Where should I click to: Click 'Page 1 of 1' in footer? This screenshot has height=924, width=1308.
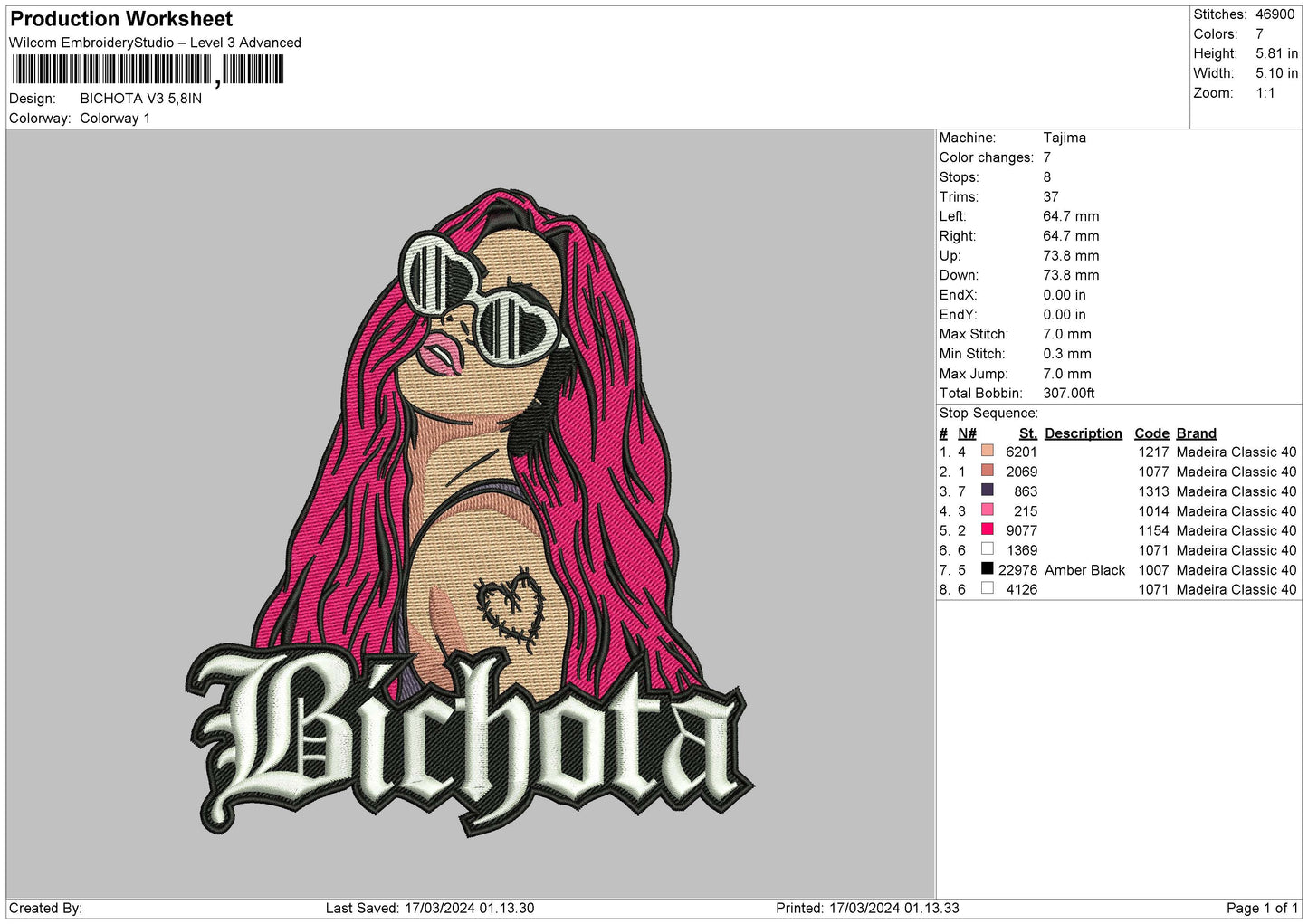[x=1262, y=908]
